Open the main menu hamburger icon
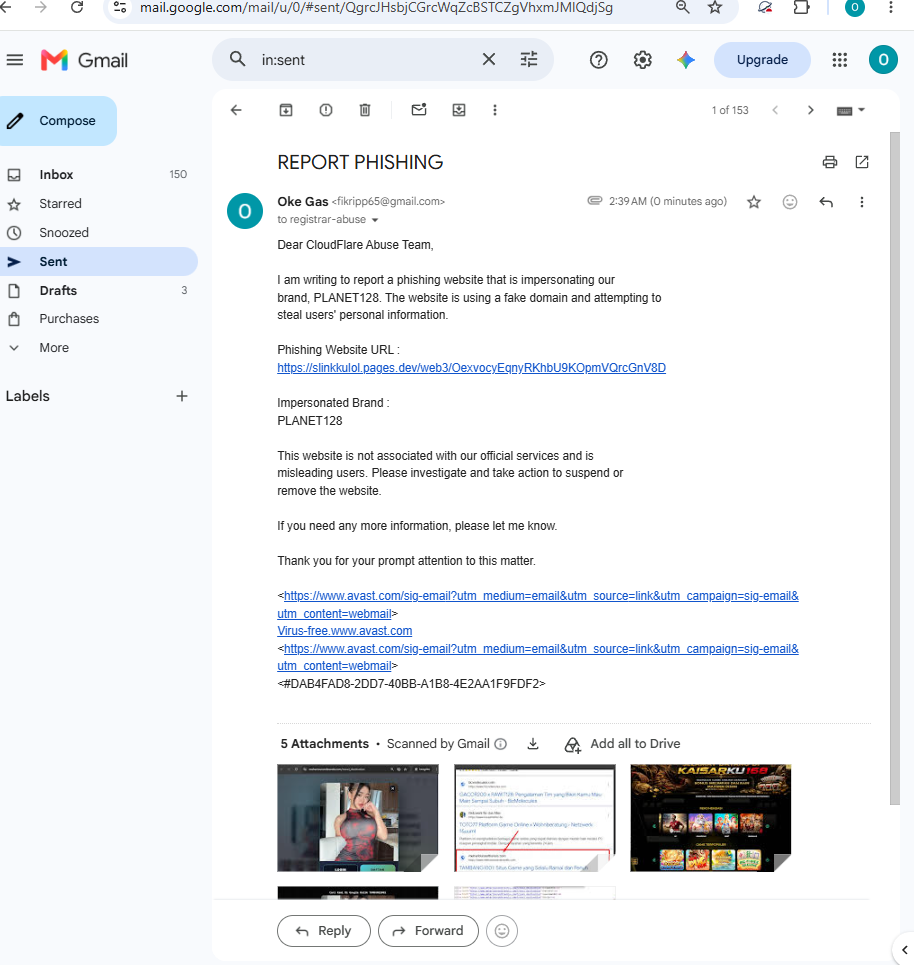914x965 pixels. [x=15, y=60]
